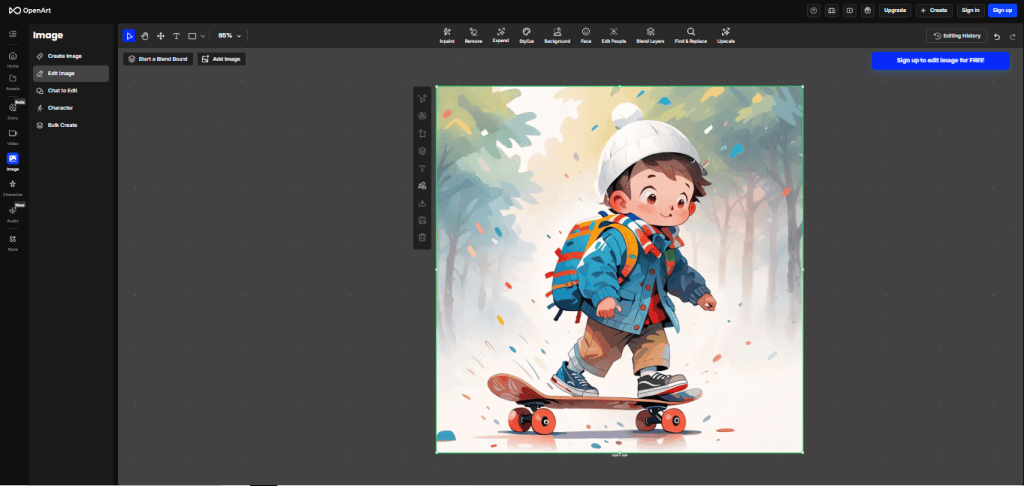The height and width of the screenshot is (486, 1024).
Task: Click the skateboard boy image on canvas
Action: pos(619,270)
